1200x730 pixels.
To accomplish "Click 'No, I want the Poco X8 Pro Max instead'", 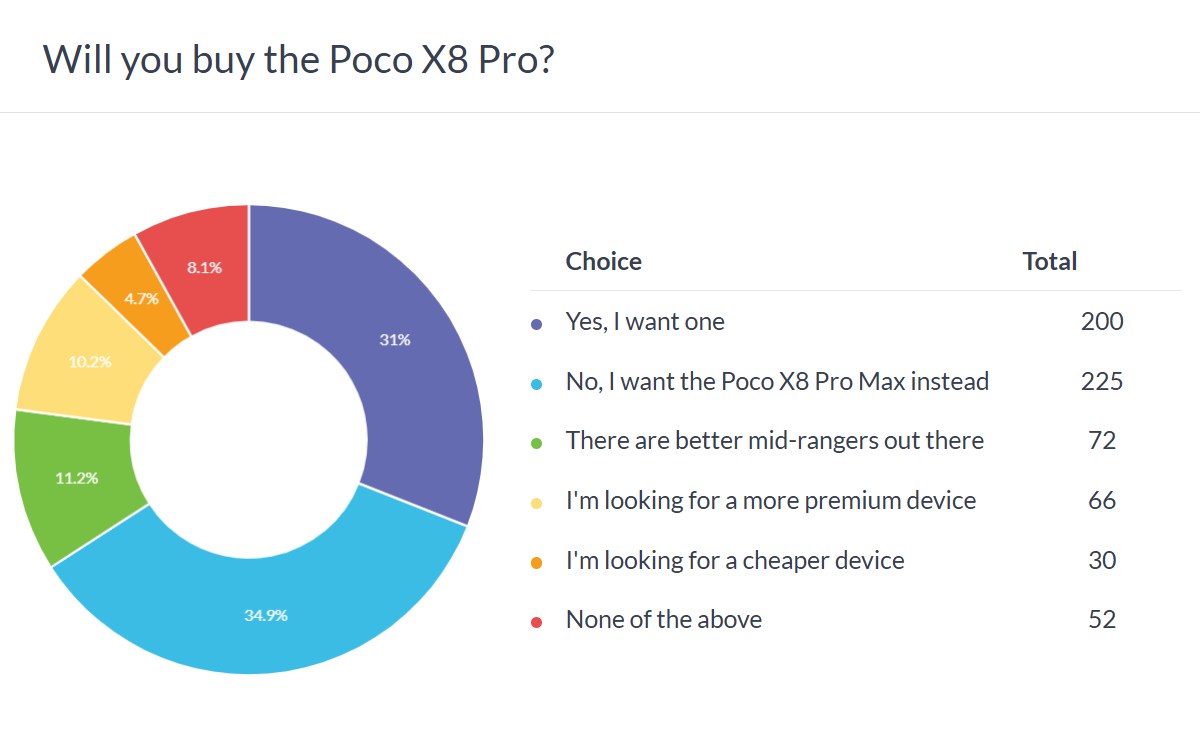I will tap(777, 381).
